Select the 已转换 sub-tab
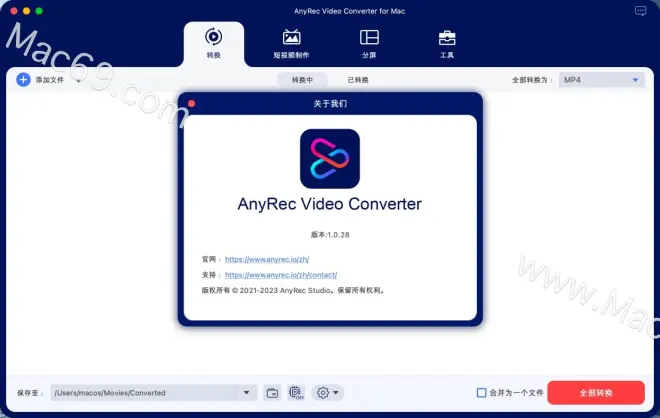 click(358, 80)
